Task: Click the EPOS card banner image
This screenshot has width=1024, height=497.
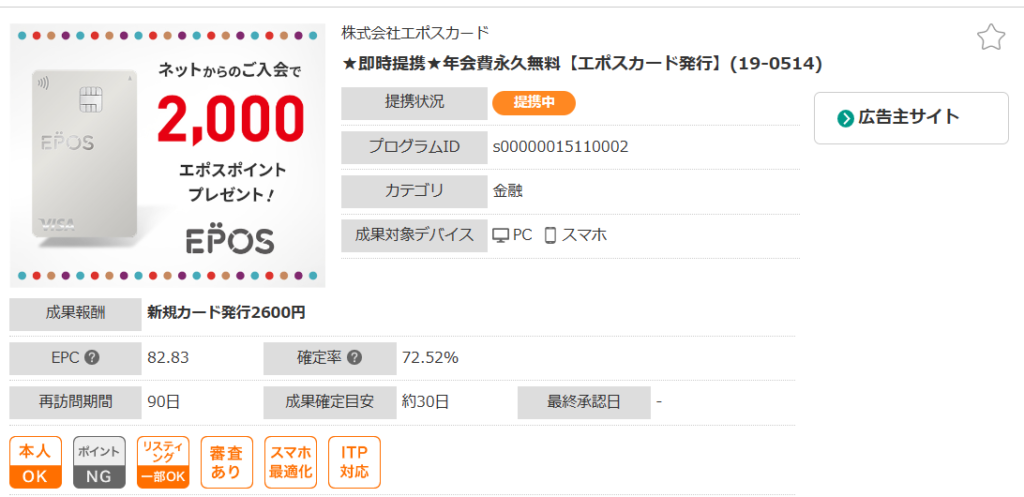Action: [168, 156]
